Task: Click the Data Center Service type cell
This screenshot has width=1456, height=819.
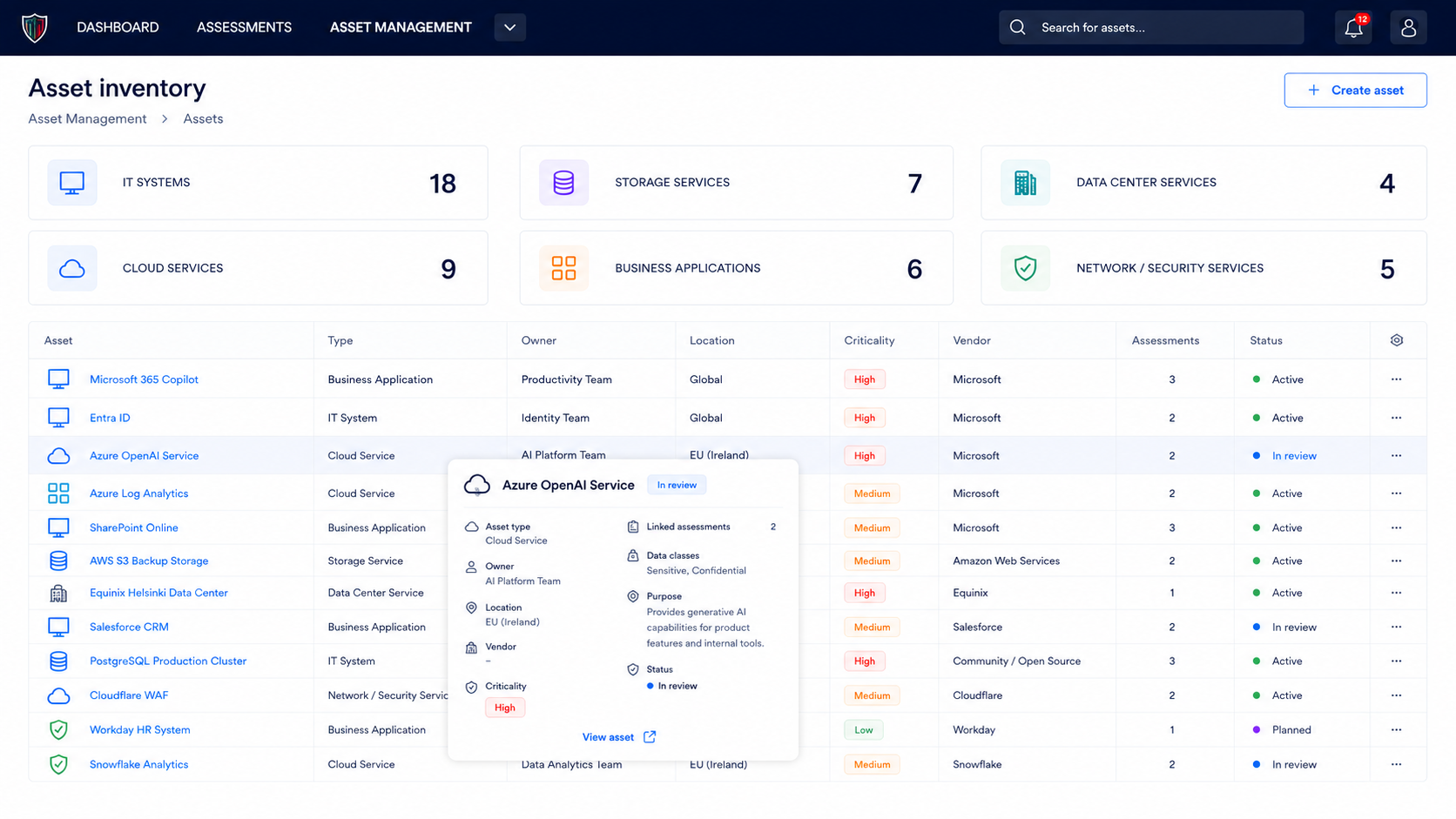Action: [x=375, y=593]
